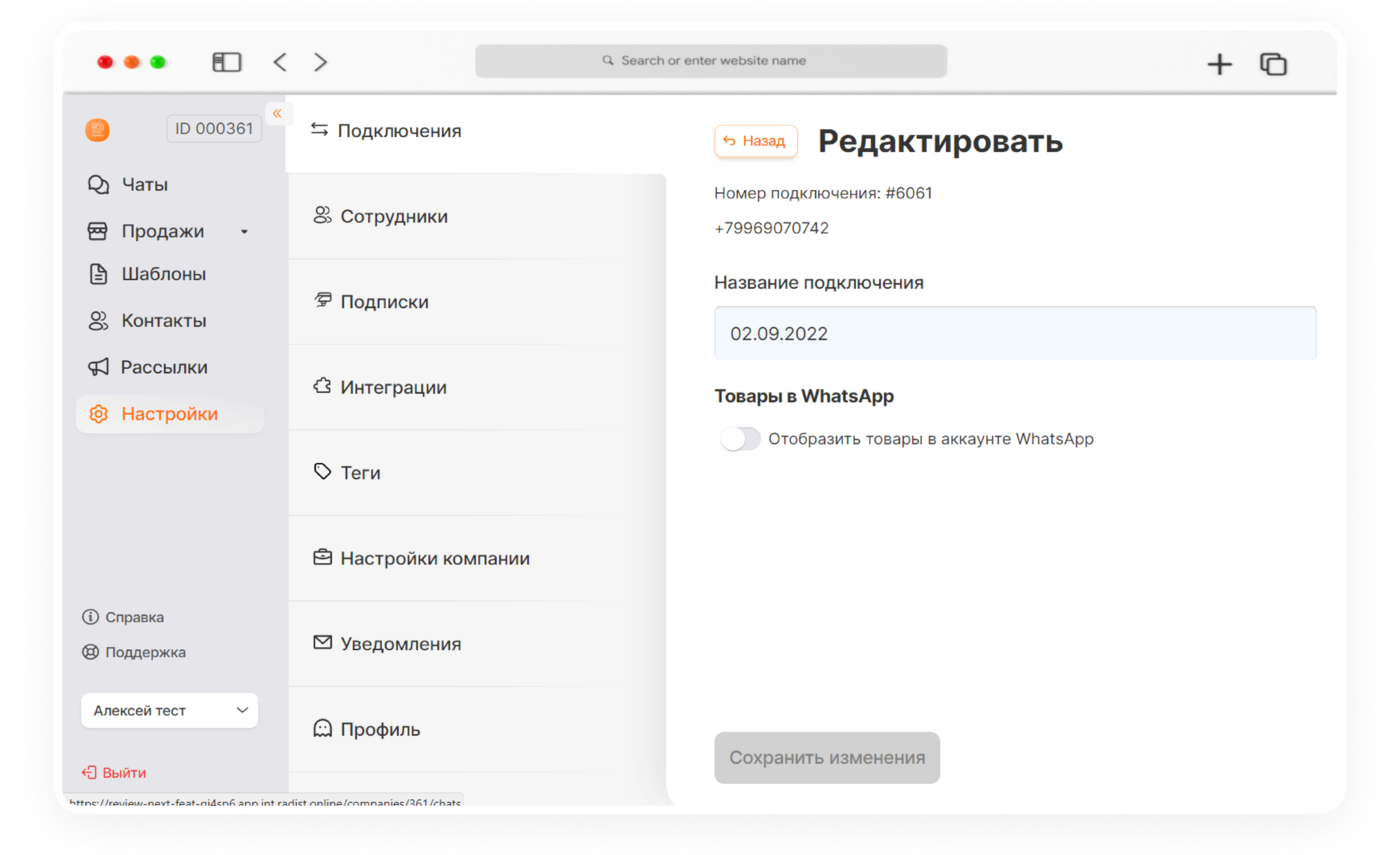This screenshot has width=1400, height=855.
Task: Click the Чаты speech bubble icon
Action: (98, 185)
